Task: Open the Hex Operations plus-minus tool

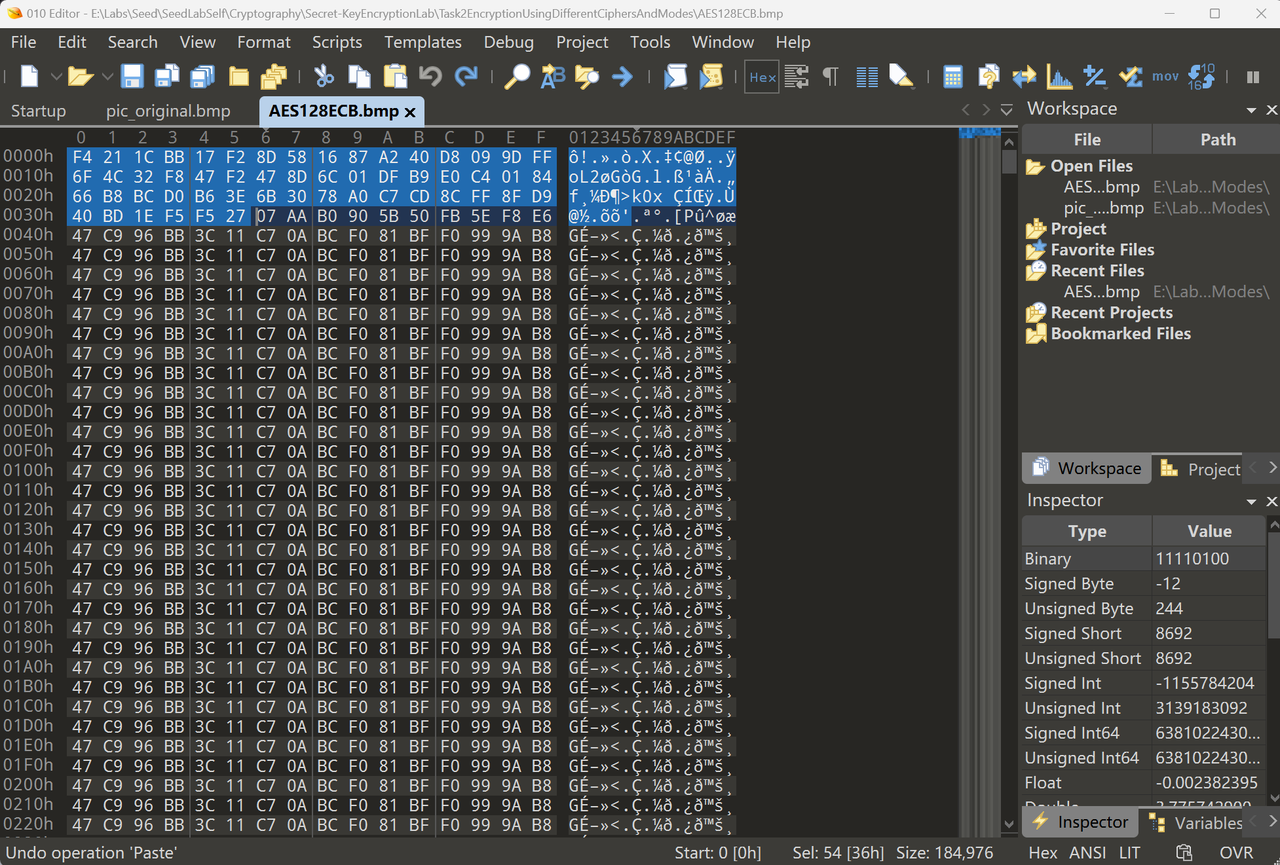Action: click(x=1094, y=77)
